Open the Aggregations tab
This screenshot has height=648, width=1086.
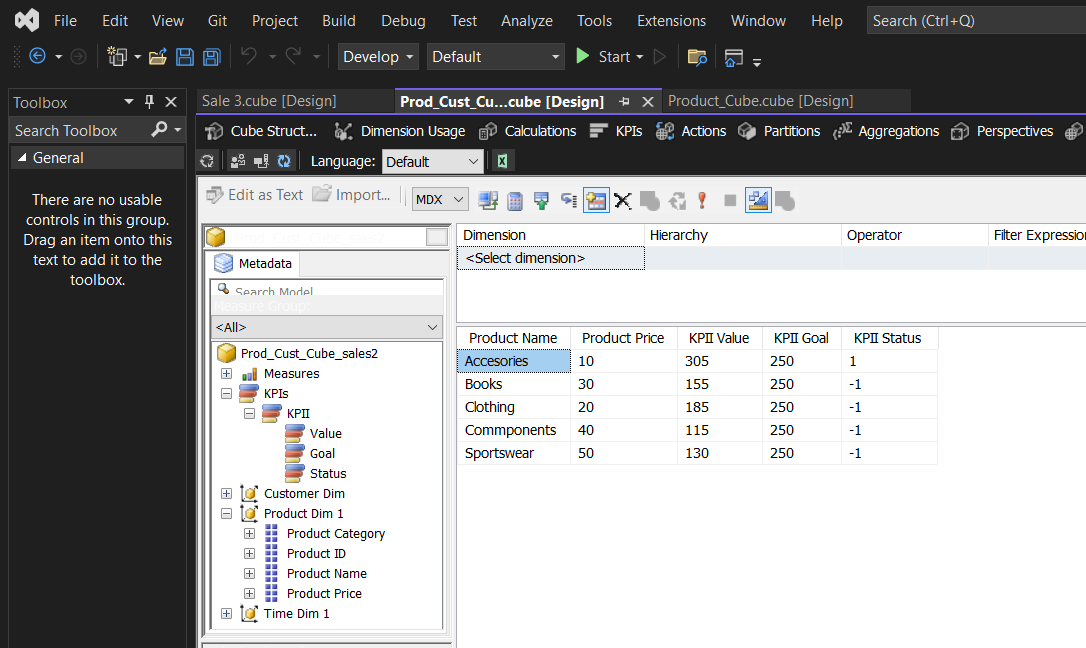pos(886,131)
